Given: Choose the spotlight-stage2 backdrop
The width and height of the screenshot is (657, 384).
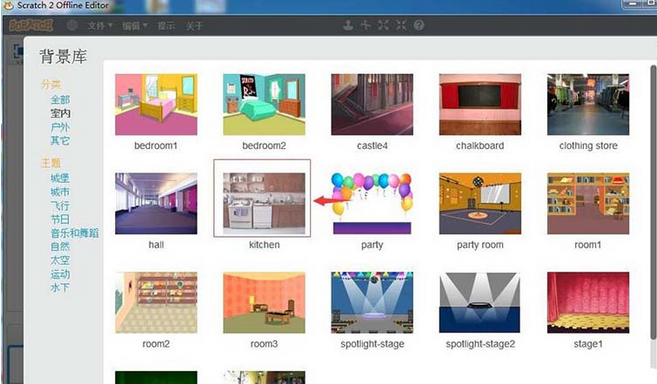Looking at the screenshot, I should tap(480, 302).
